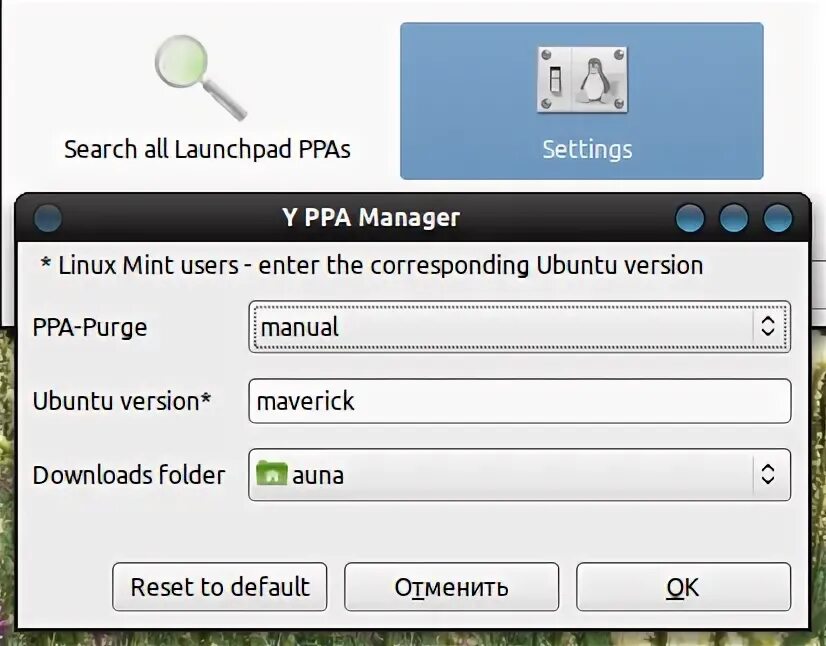This screenshot has width=826, height=646.
Task: Click the Y PPA Manager window icon
Action: coord(47,217)
